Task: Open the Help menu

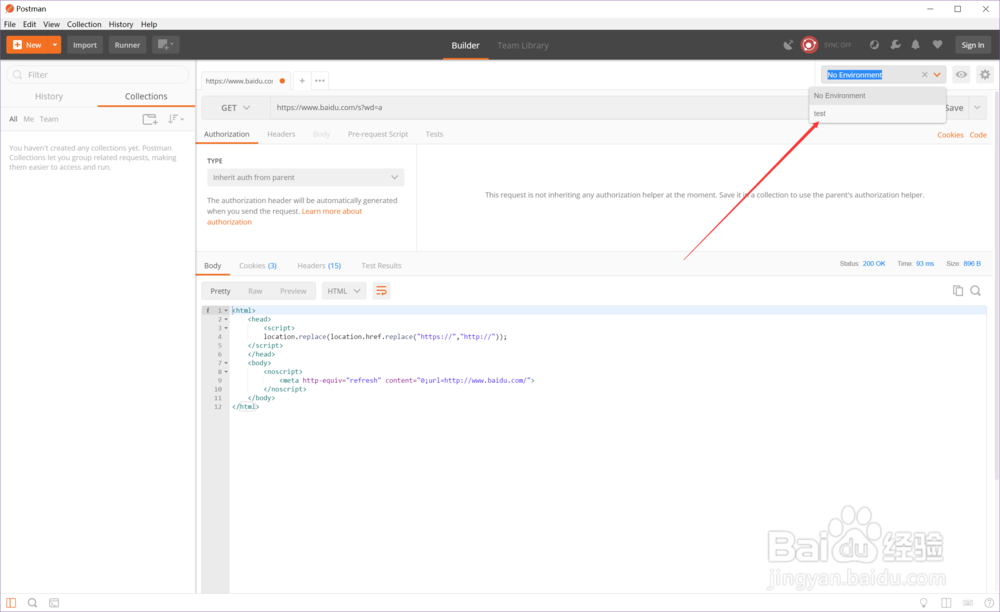Action: (x=149, y=24)
